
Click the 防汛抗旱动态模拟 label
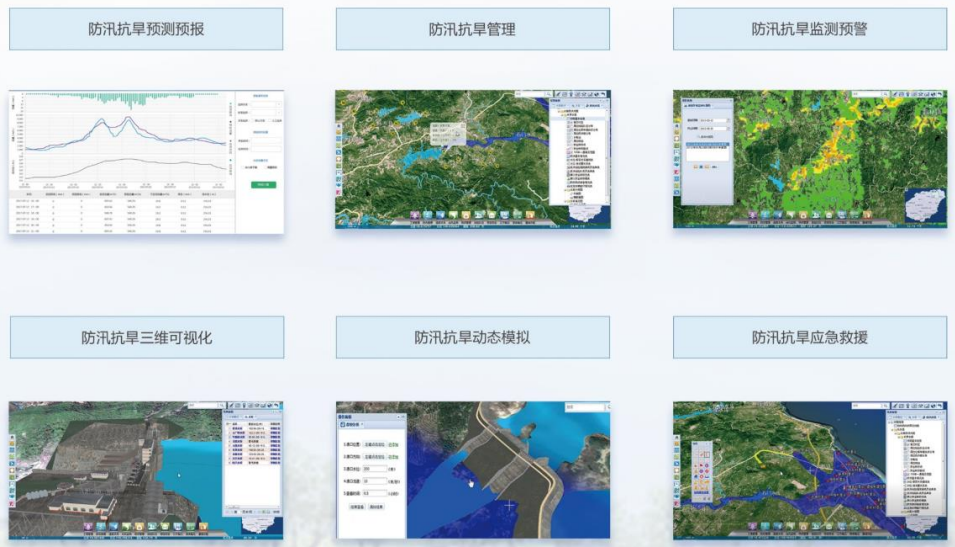tap(472, 338)
